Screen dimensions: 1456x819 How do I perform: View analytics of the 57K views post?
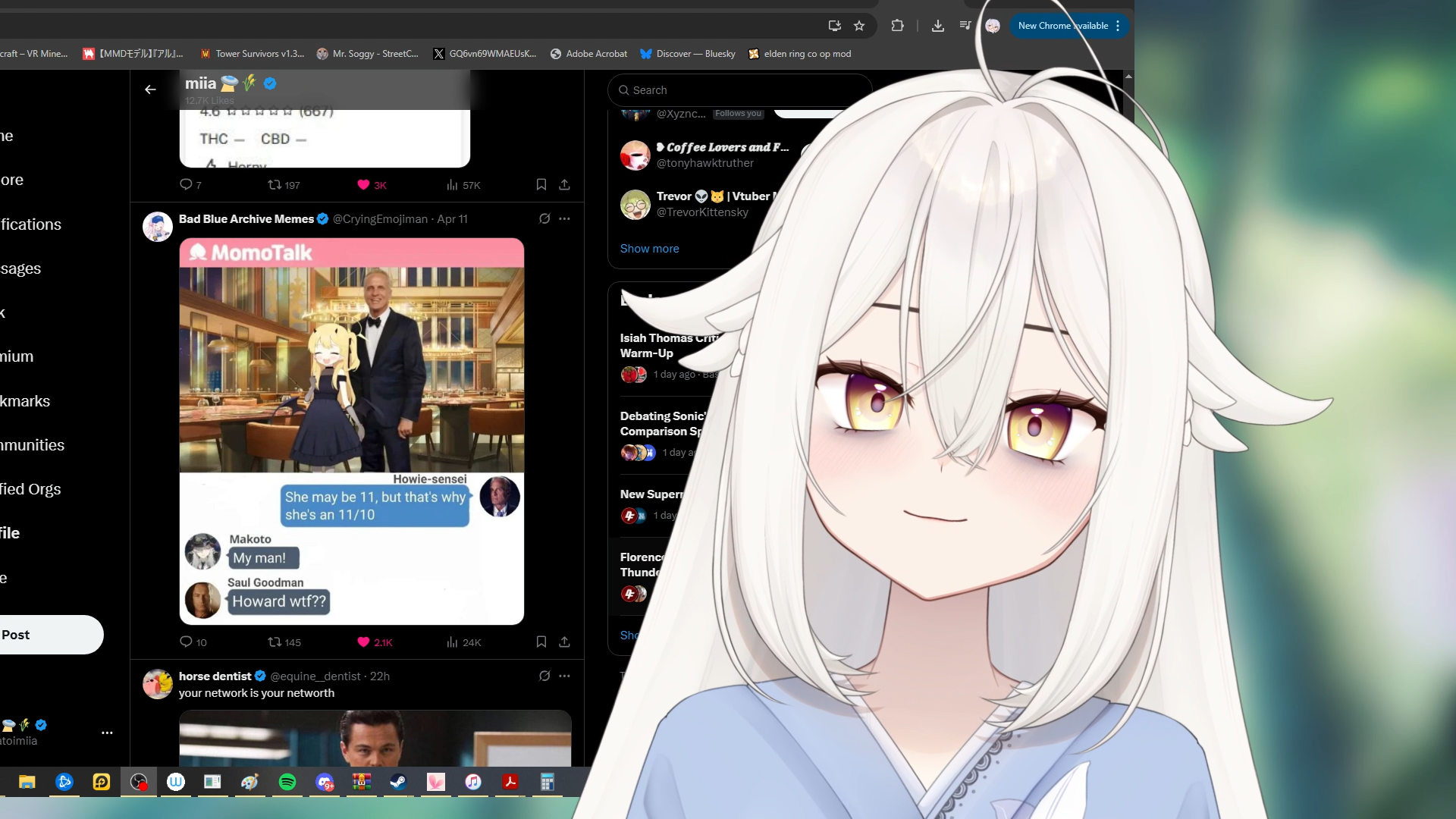tap(463, 184)
